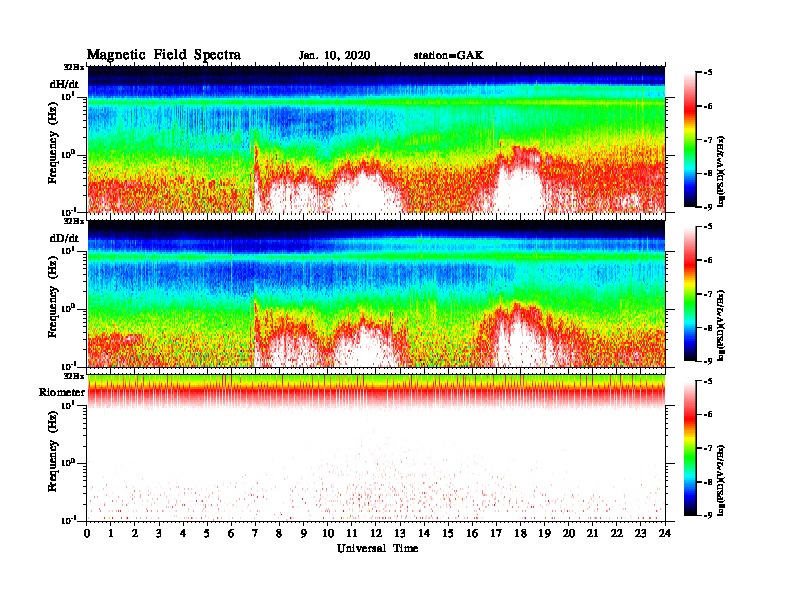Select the date text "Jan. 10, 2020"

coord(334,56)
